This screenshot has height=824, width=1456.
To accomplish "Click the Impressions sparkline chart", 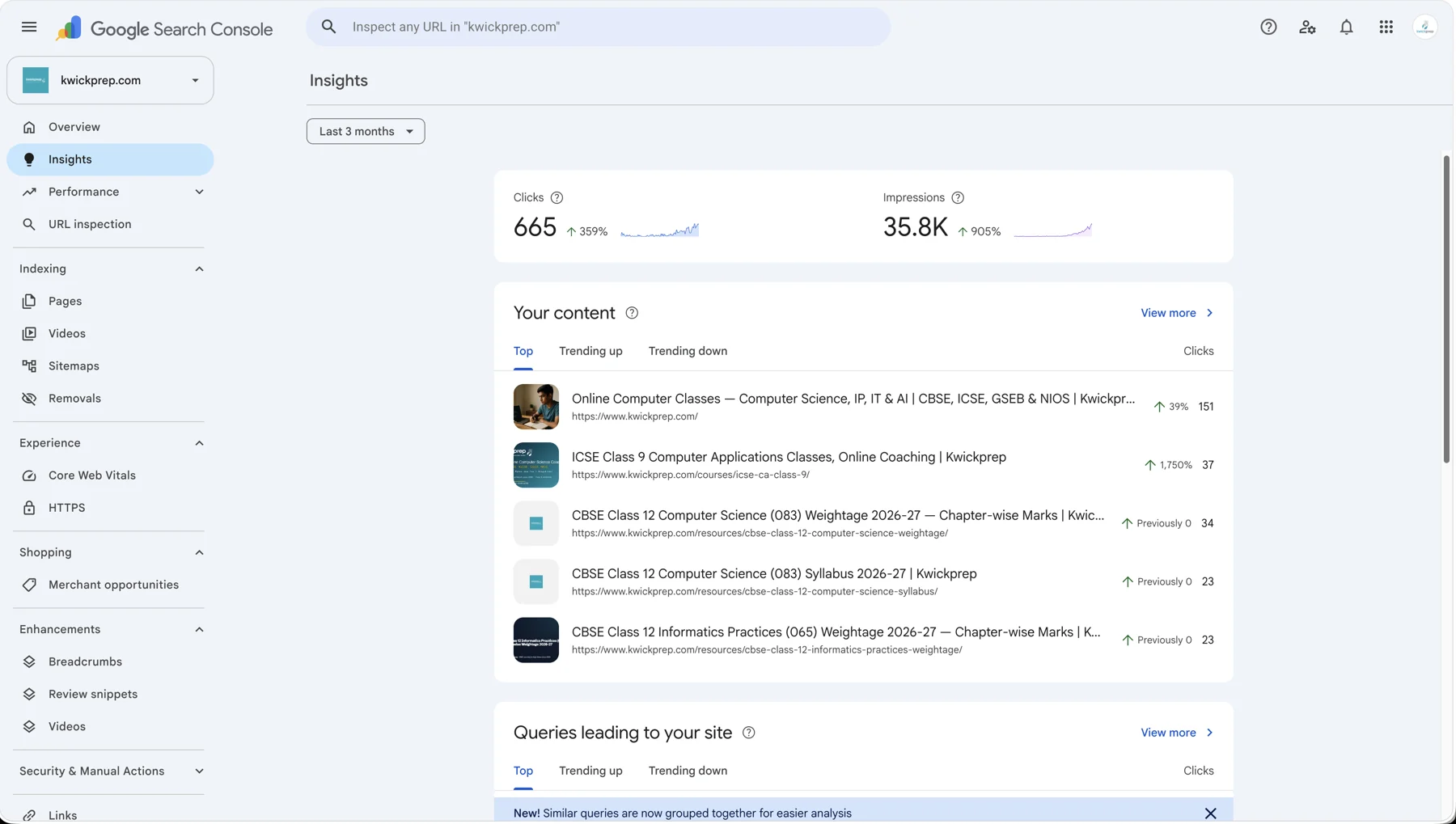I will pos(1052,230).
